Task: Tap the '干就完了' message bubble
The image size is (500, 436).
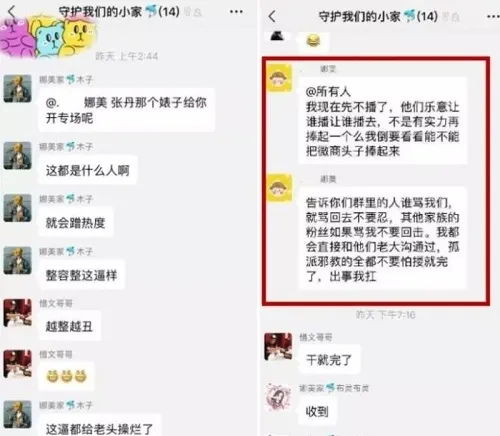Action: (x=329, y=360)
